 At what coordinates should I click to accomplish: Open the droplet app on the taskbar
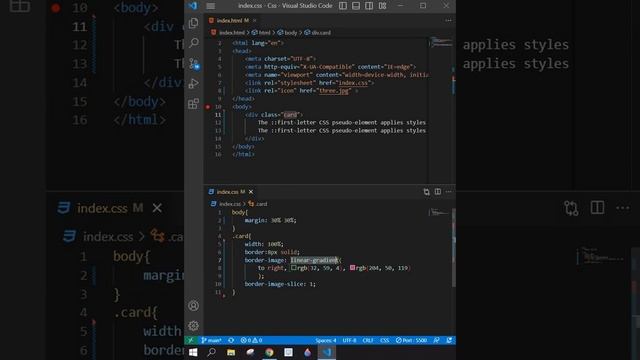[307, 352]
